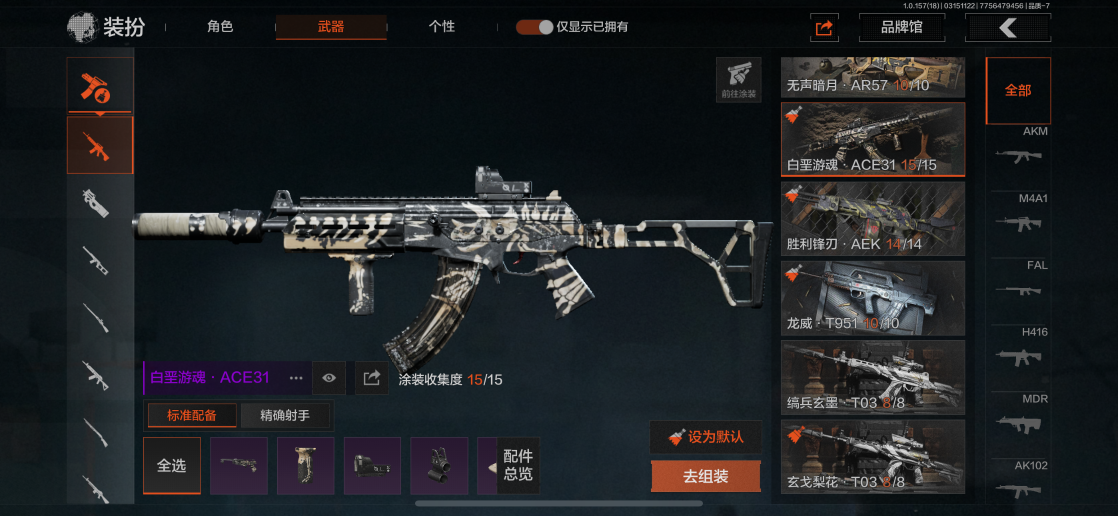Screen dimensions: 1118x516
Task: Select the submachine gun category icon
Action: (x=96, y=203)
